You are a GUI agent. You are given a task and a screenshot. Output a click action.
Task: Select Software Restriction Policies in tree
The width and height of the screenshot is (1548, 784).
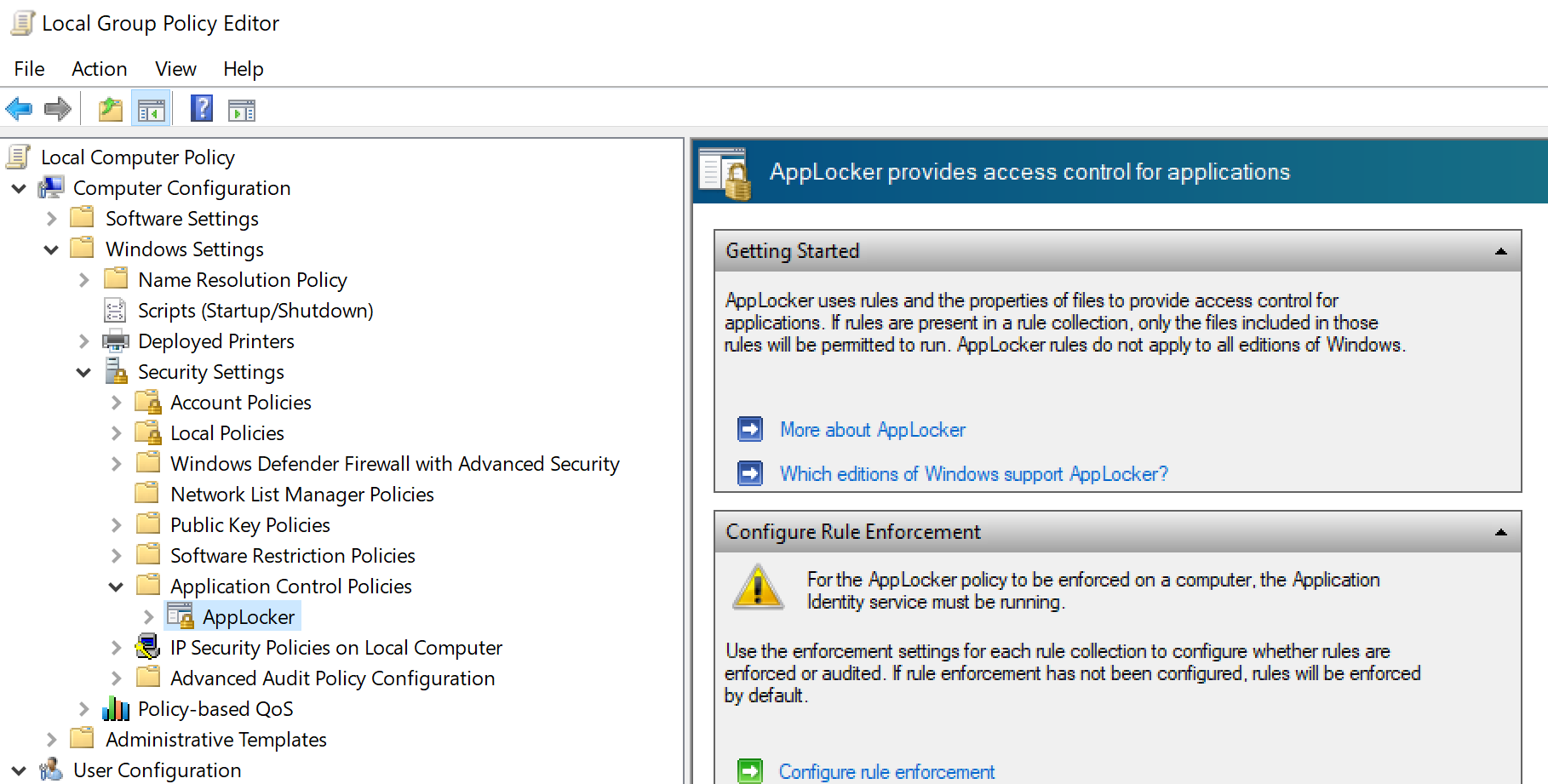[292, 556]
